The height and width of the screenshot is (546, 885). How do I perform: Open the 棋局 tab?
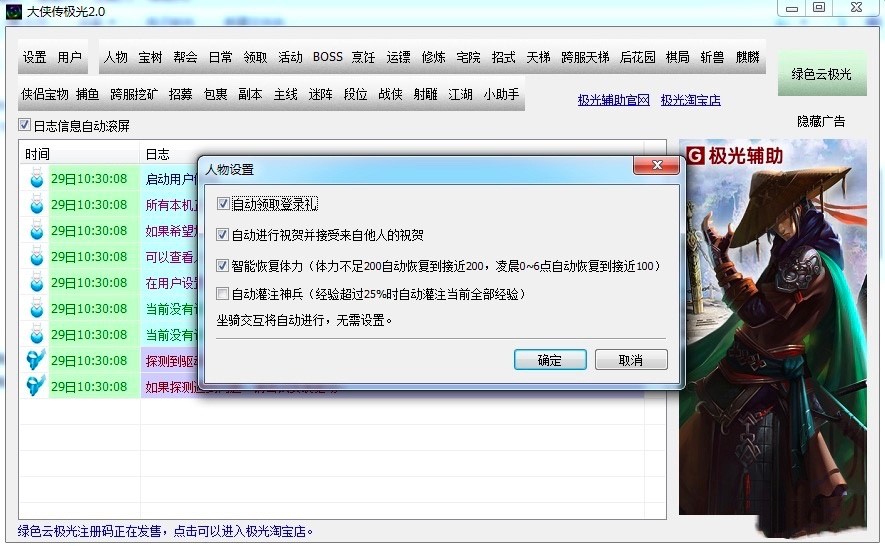[677, 58]
